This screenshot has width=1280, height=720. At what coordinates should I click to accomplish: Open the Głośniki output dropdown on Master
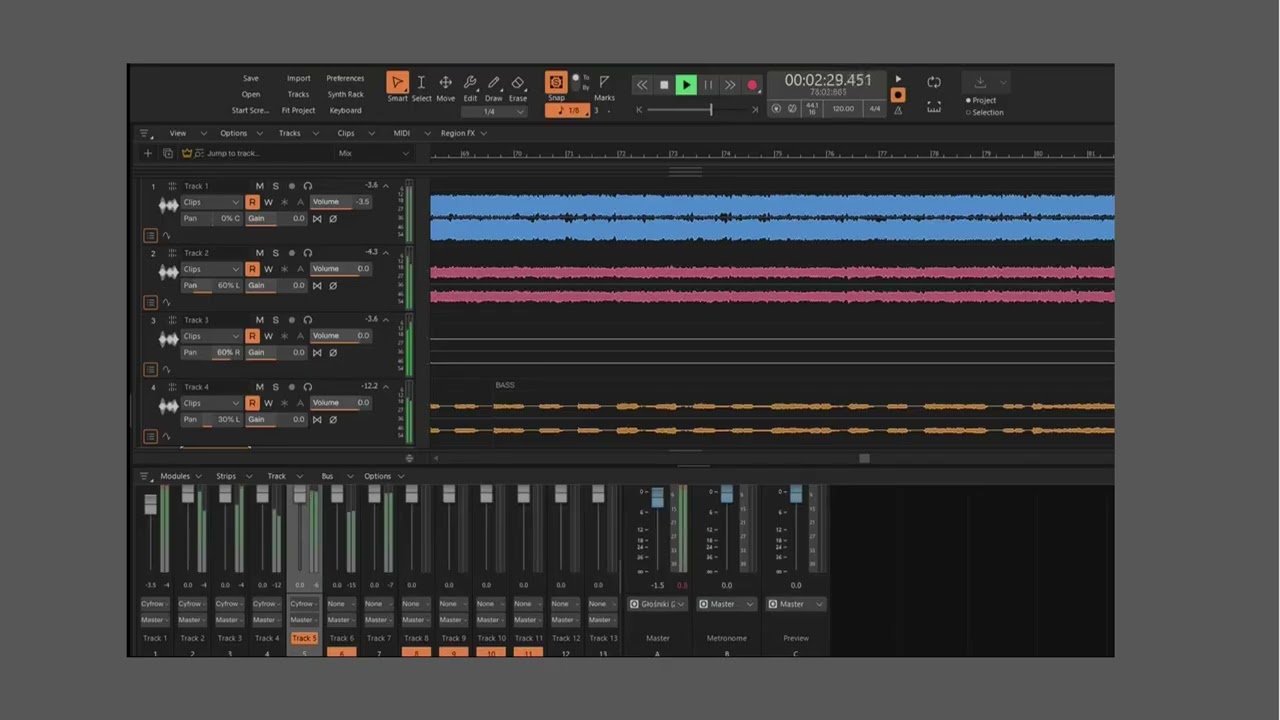(657, 604)
